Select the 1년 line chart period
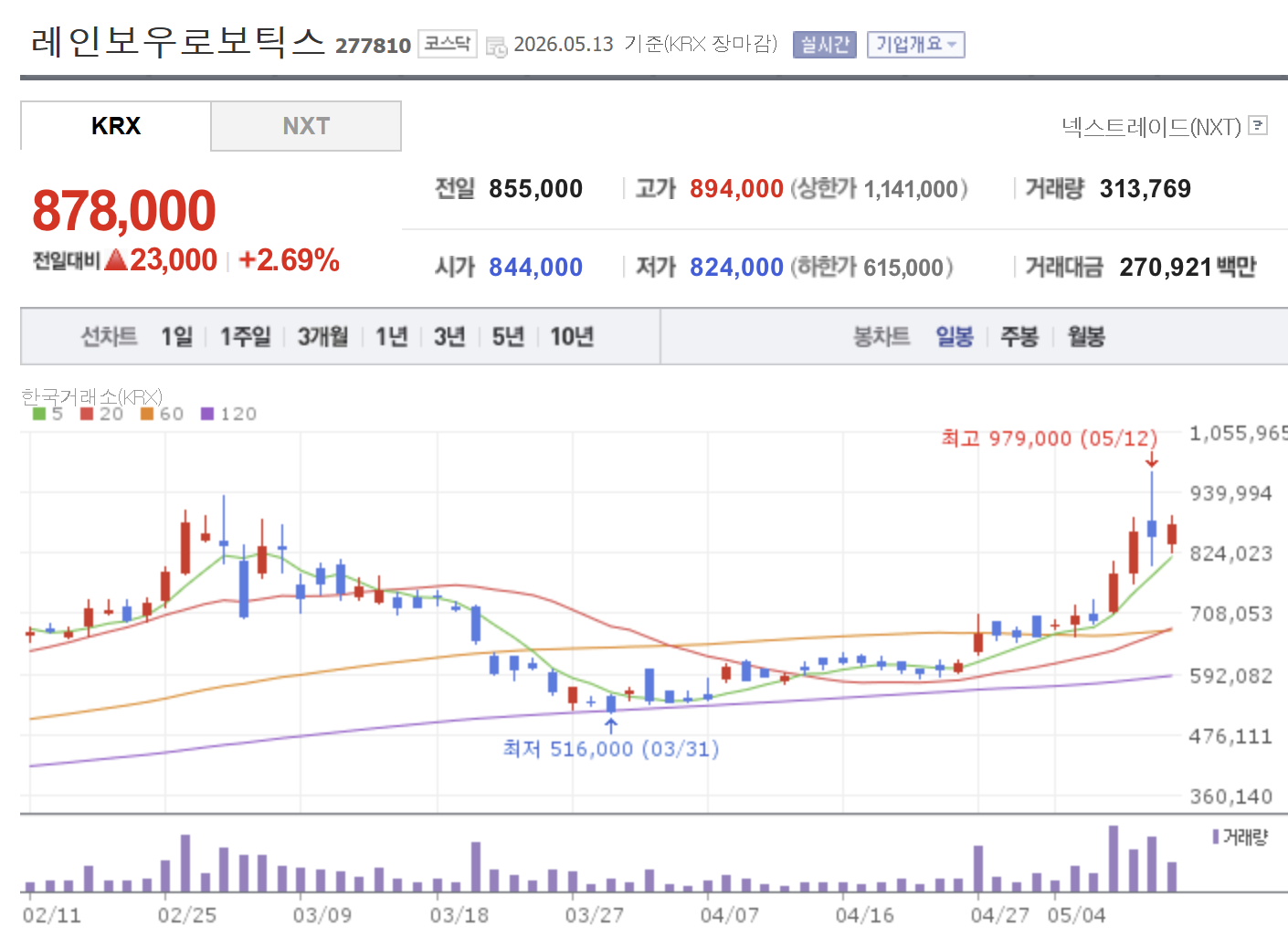The height and width of the screenshot is (948, 1288). (392, 337)
